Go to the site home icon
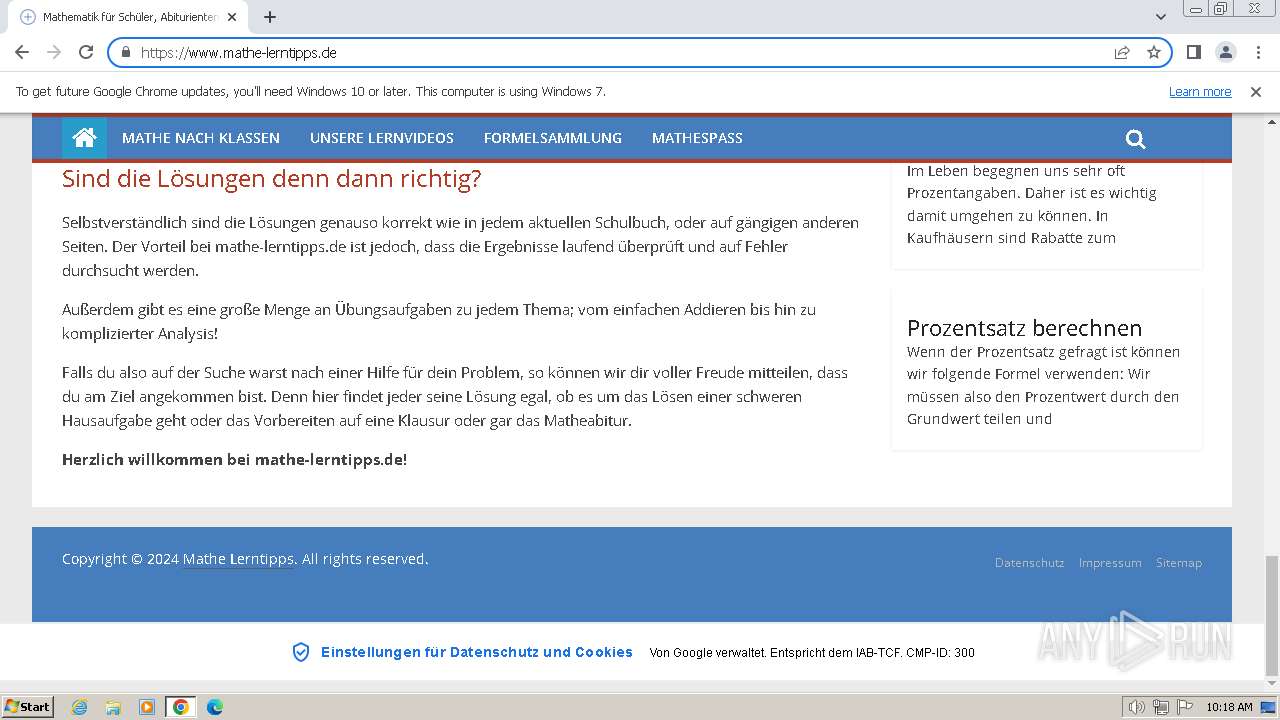 (x=84, y=138)
